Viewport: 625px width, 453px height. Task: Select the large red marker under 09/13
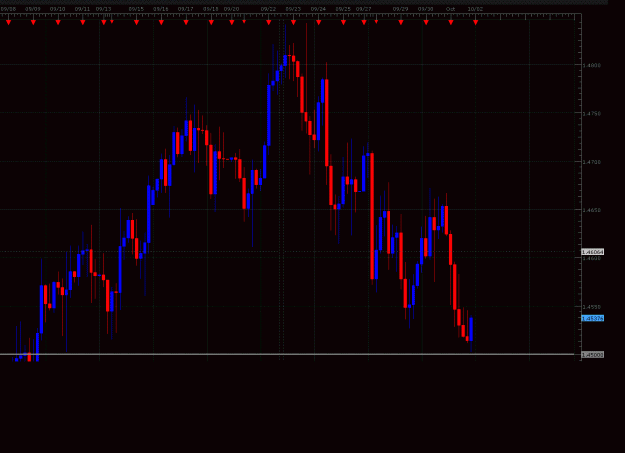pyautogui.click(x=104, y=23)
